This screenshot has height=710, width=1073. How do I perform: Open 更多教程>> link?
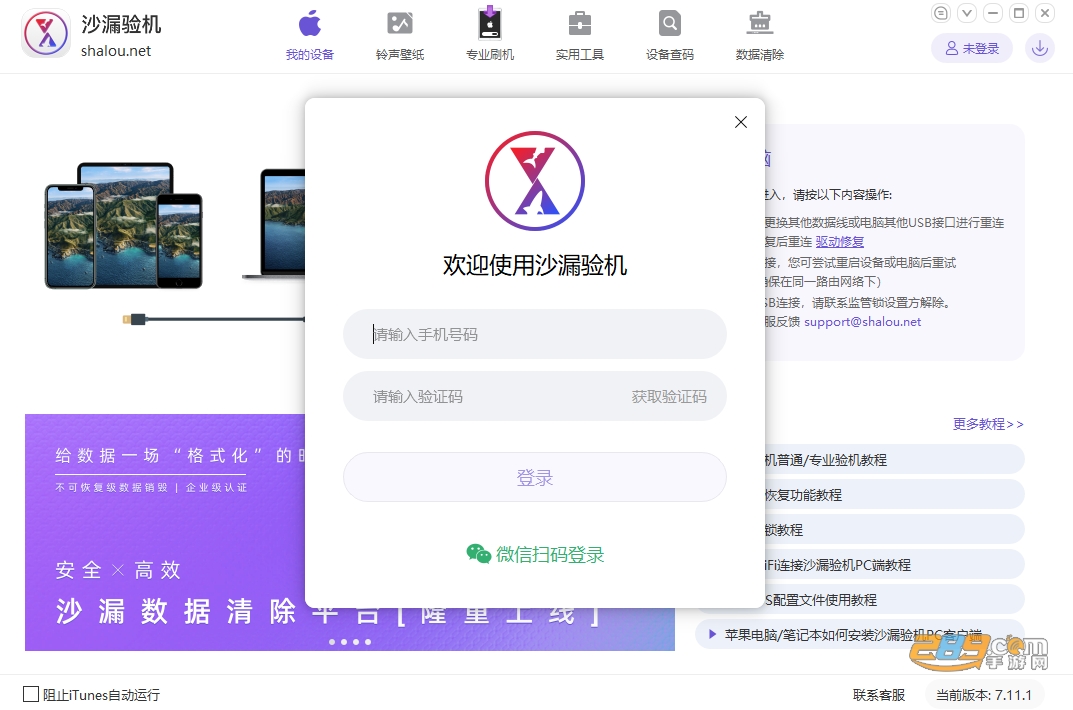[x=988, y=424]
